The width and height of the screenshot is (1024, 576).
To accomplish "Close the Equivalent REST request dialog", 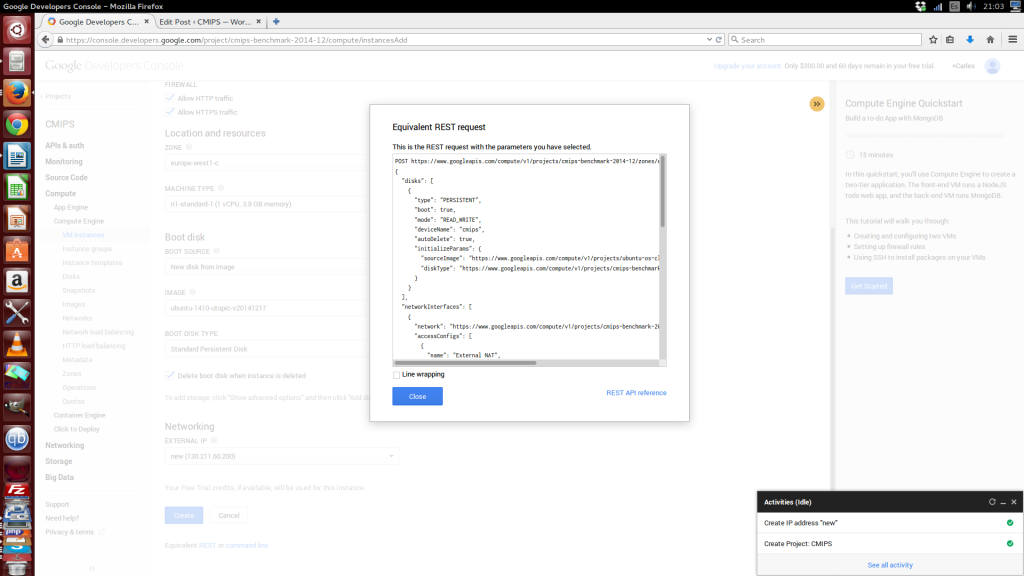I will click(x=417, y=396).
